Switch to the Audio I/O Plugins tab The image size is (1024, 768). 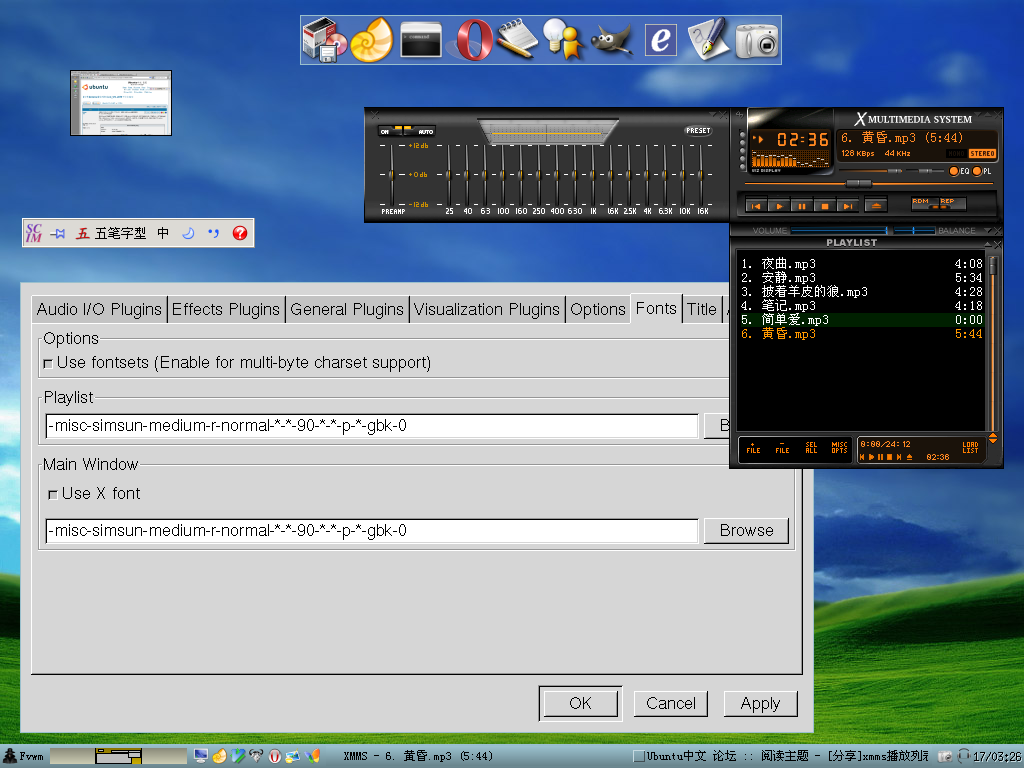click(x=99, y=310)
